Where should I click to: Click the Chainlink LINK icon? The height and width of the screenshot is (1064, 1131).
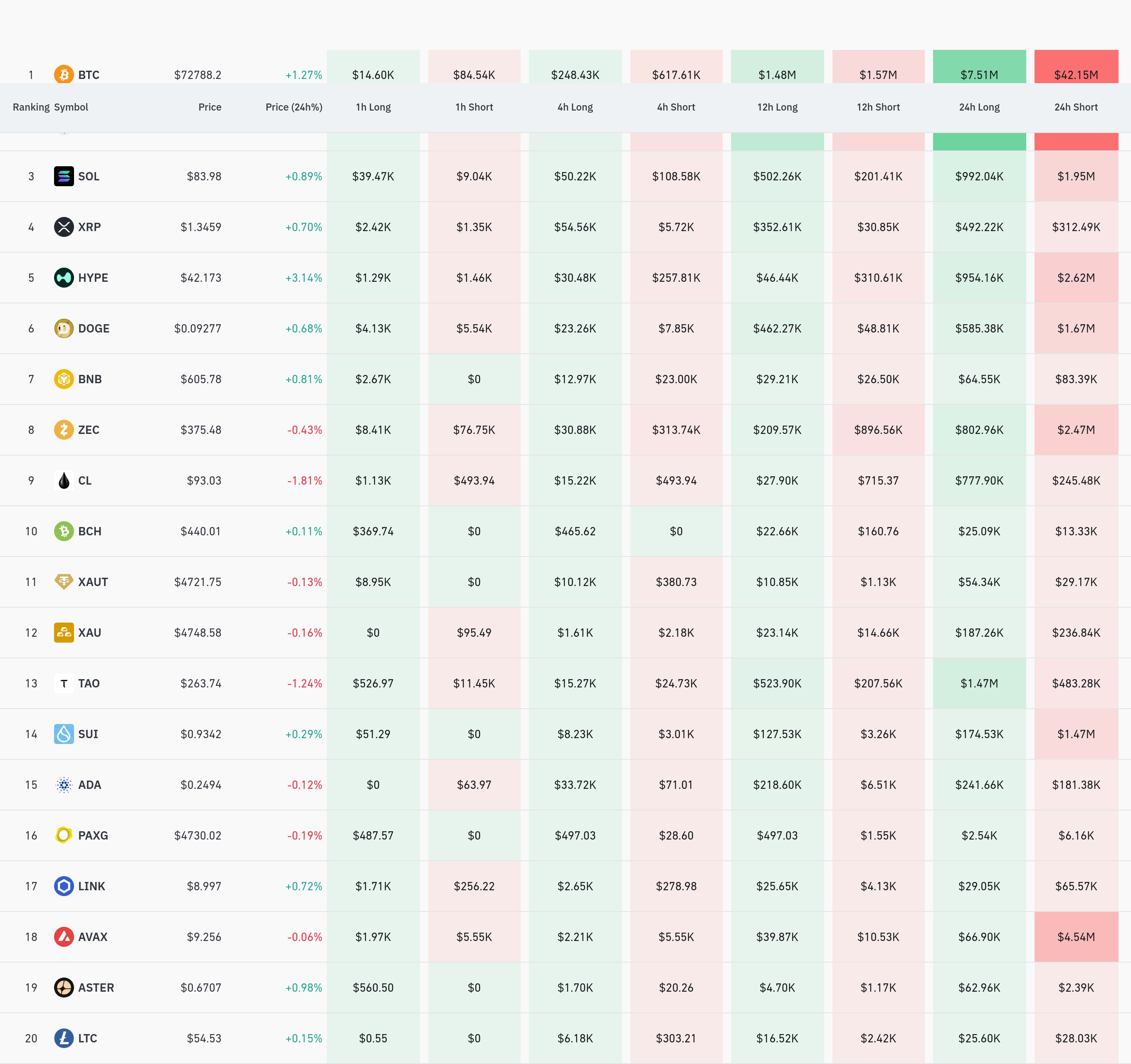[x=64, y=886]
